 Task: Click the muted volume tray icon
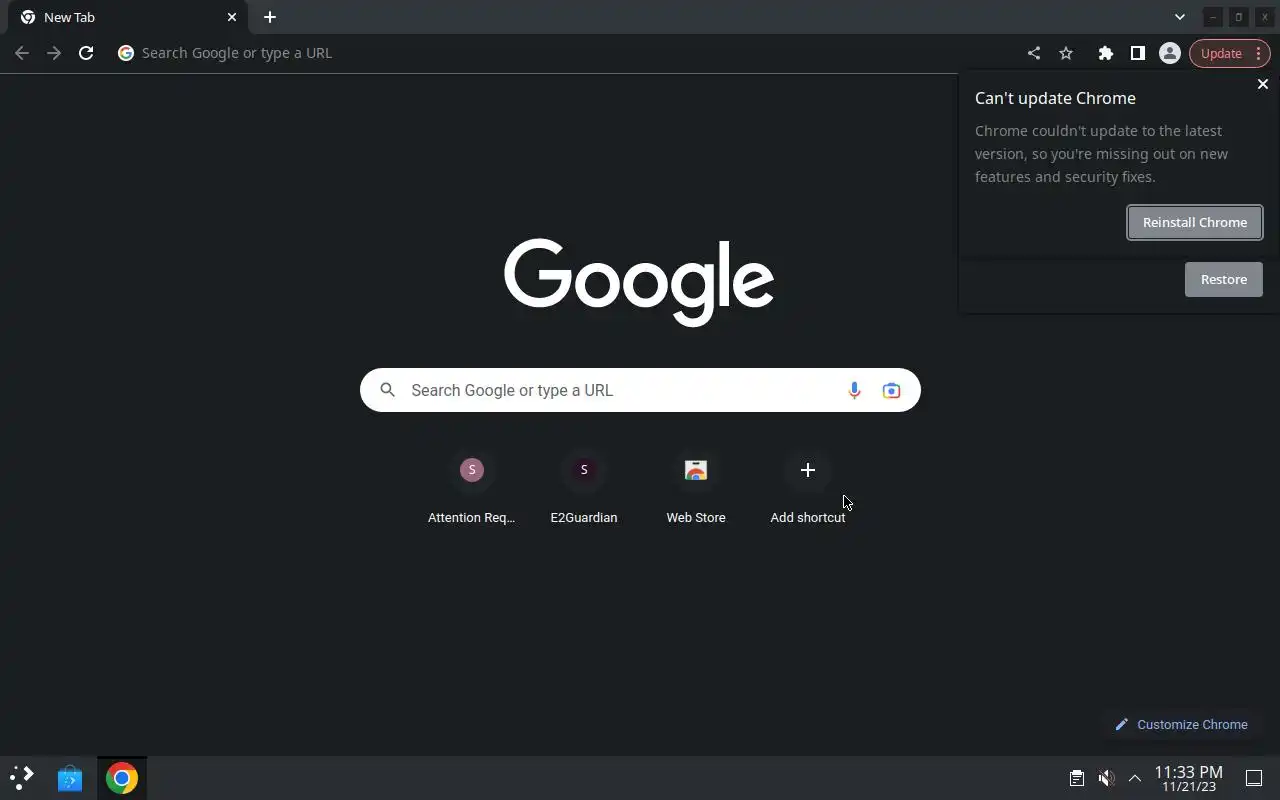(x=1106, y=778)
